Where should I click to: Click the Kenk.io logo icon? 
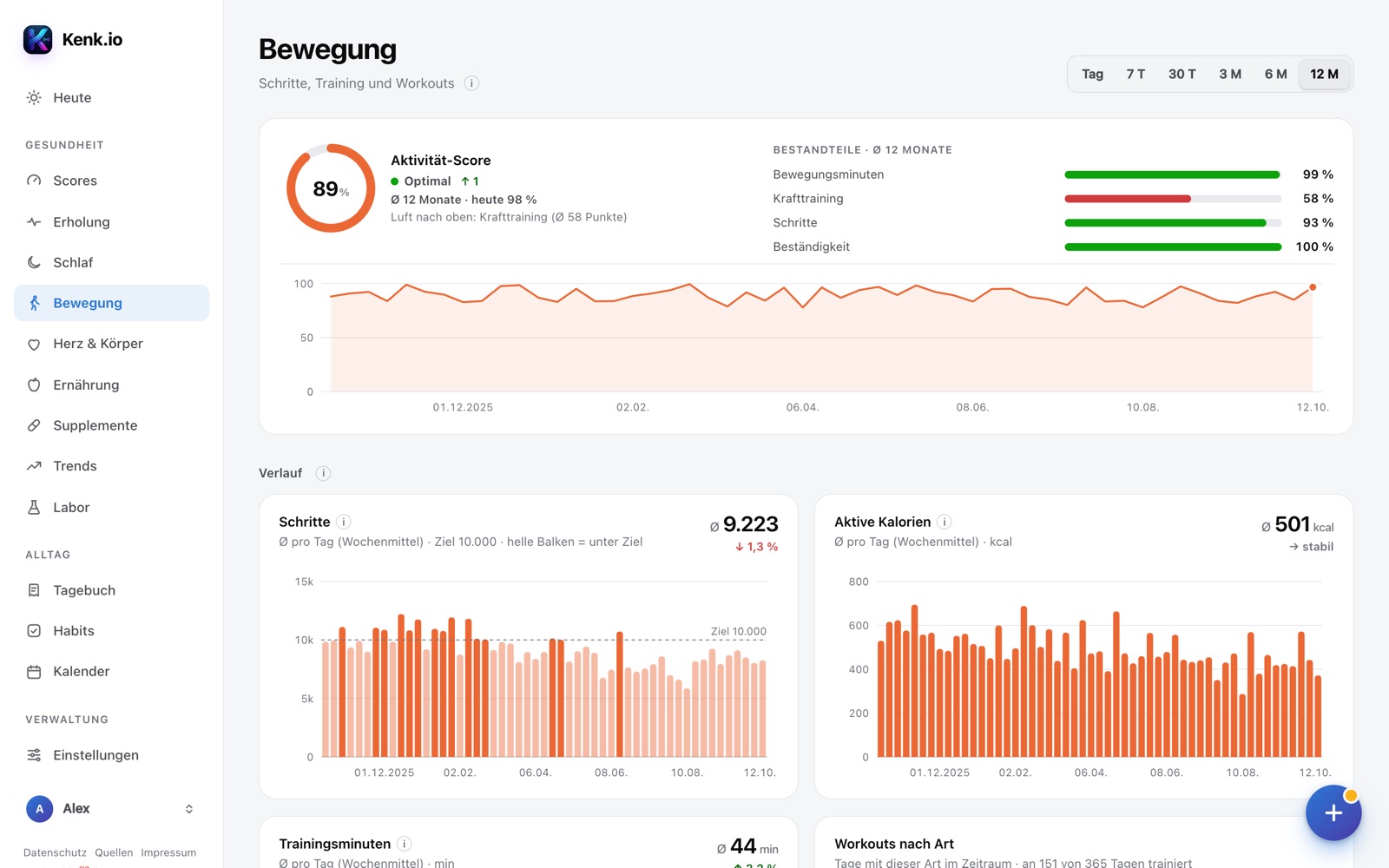click(x=37, y=39)
